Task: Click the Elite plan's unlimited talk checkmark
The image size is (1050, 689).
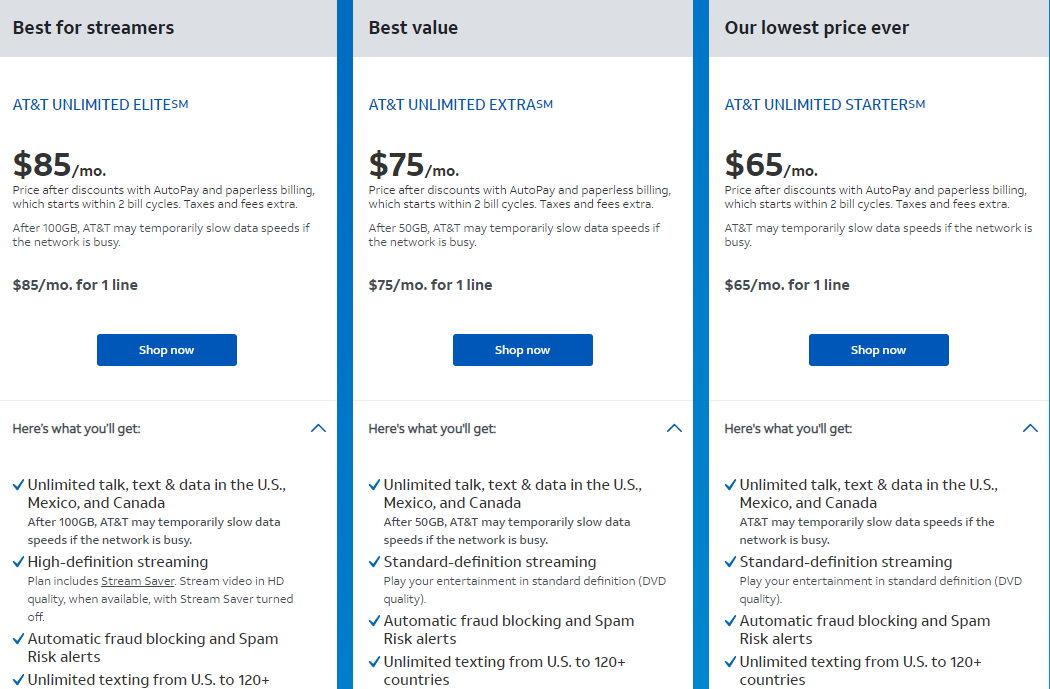Action: pos(19,485)
